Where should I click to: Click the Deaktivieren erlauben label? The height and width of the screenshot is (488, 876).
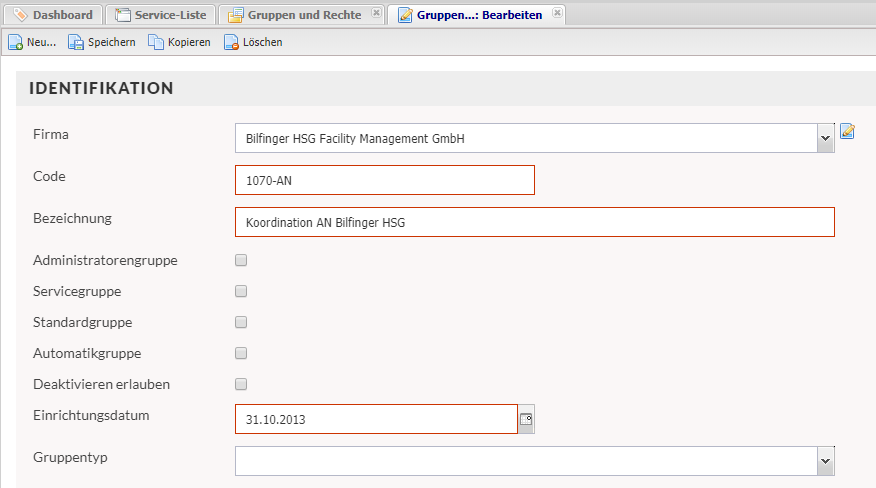click(x=101, y=385)
